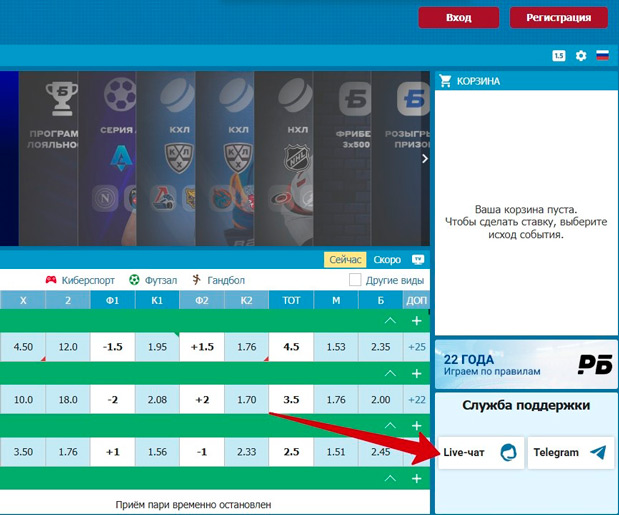Image resolution: width=619 pixels, height=515 pixels.
Task: Click the Корзина cart icon
Action: click(x=446, y=81)
